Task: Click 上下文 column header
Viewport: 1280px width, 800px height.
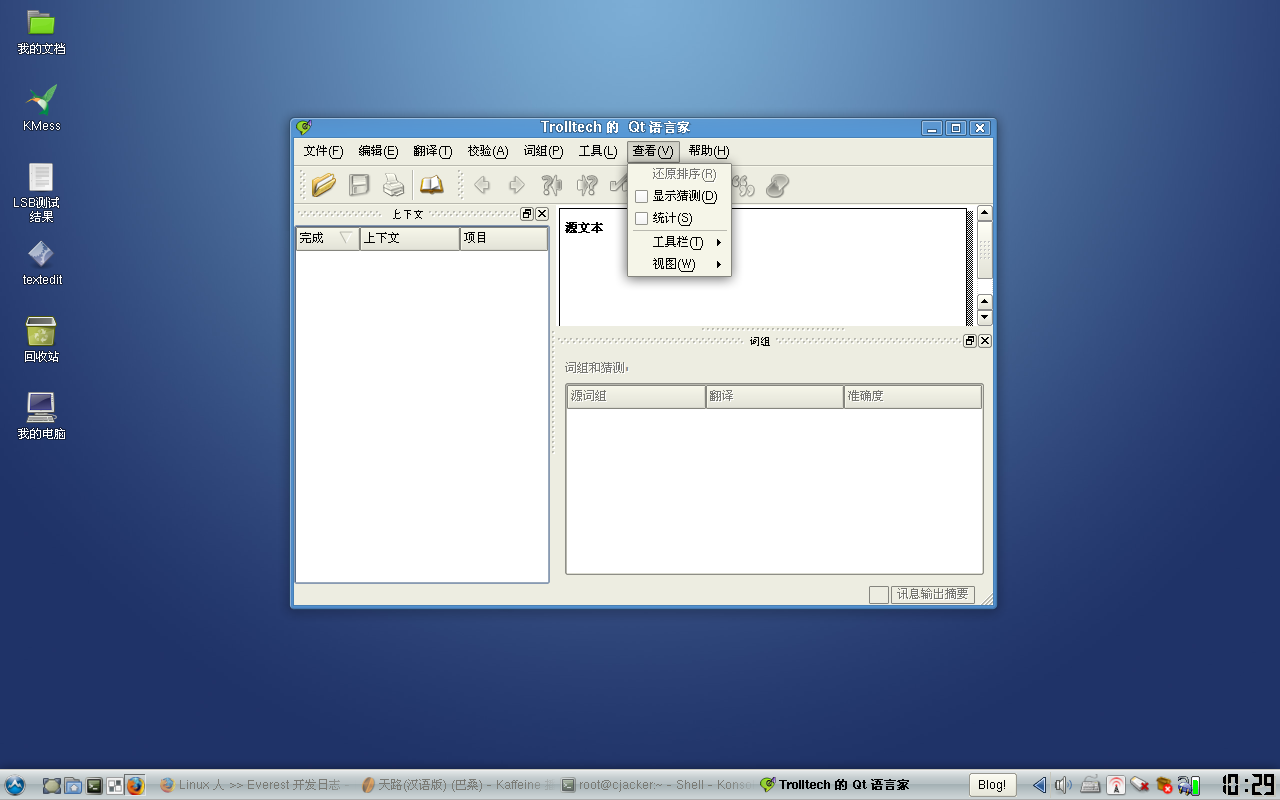Action: pos(410,238)
